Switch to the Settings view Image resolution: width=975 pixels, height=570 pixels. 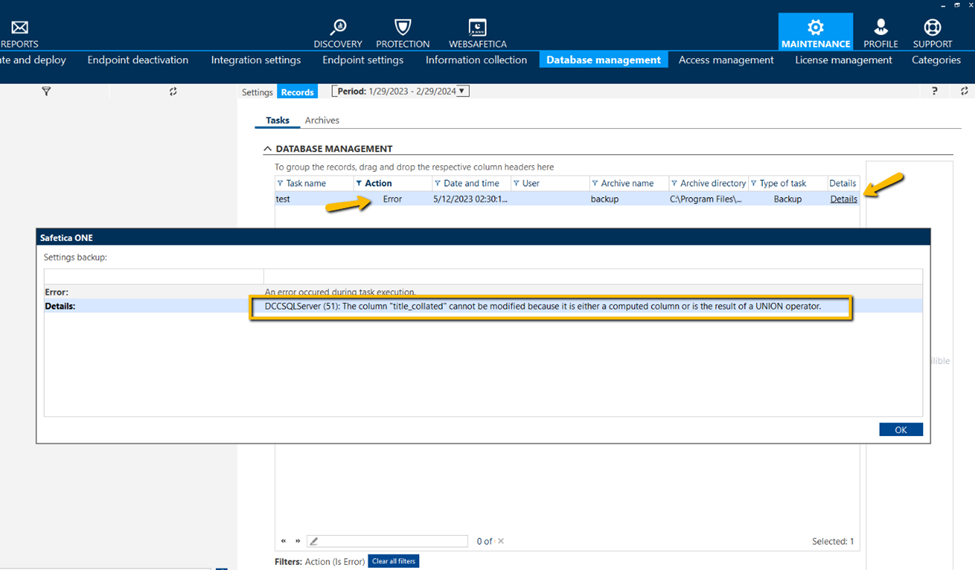257,92
